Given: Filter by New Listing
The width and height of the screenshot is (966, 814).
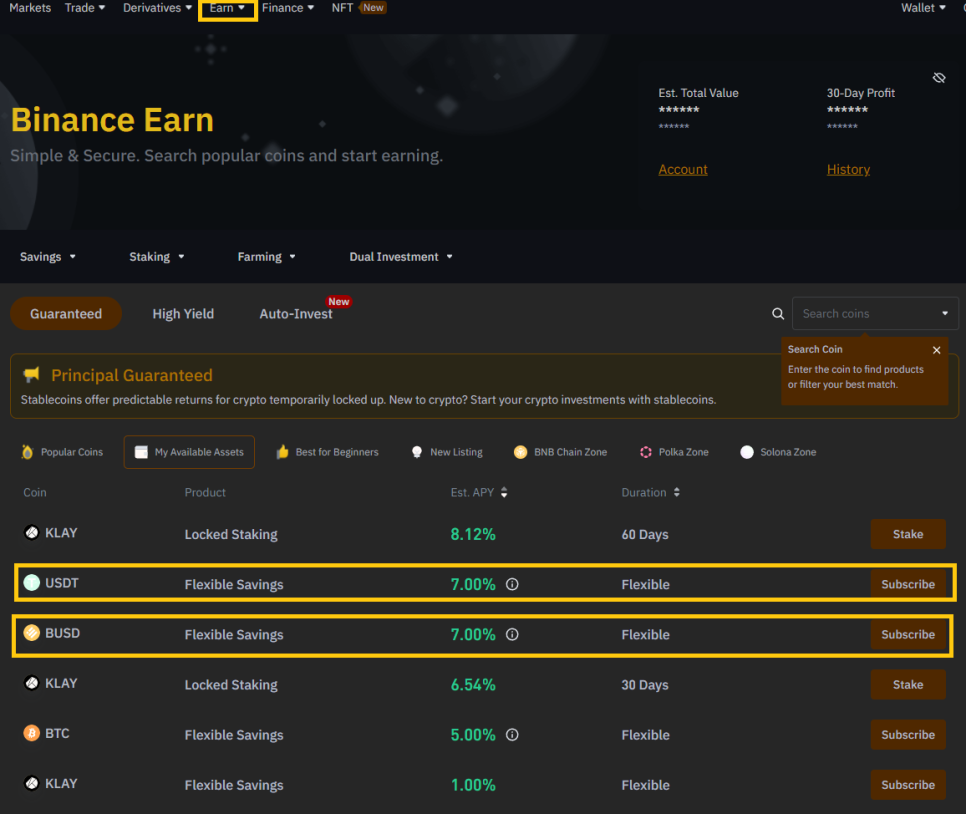Looking at the screenshot, I should coord(447,452).
